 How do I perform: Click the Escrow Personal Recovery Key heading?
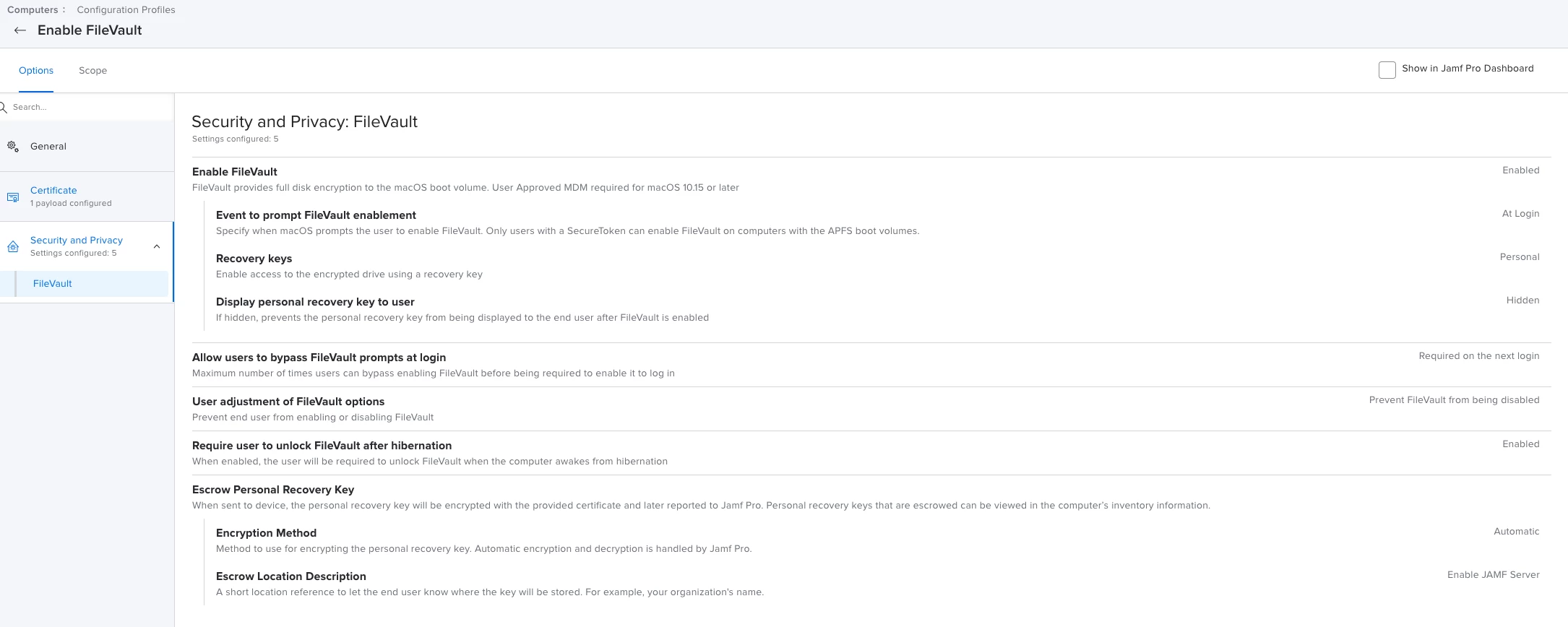(x=273, y=489)
